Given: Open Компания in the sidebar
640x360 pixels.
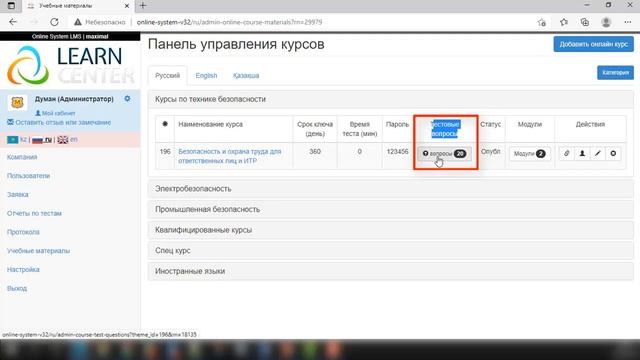Looking at the screenshot, I should (22, 157).
